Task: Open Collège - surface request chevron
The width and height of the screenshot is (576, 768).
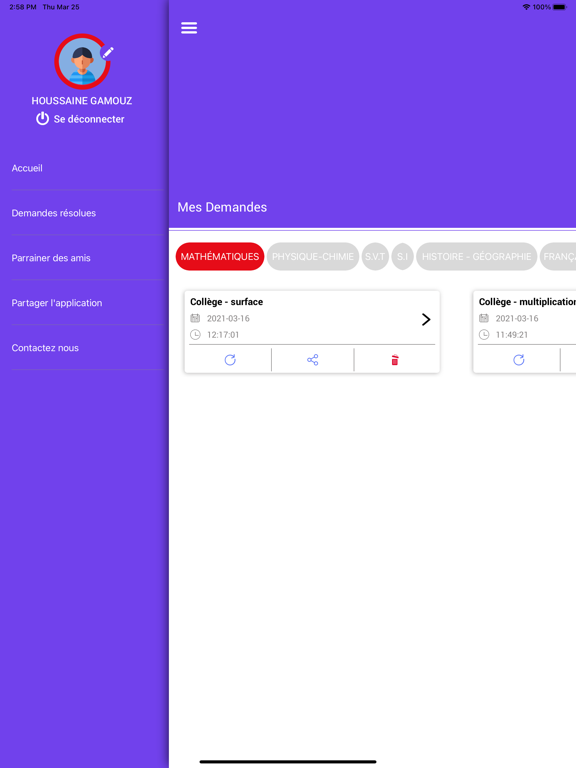Action: (426, 319)
